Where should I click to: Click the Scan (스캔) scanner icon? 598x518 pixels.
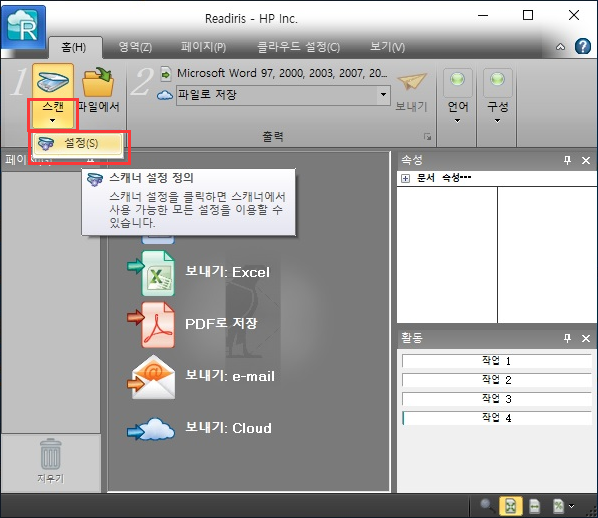click(53, 81)
